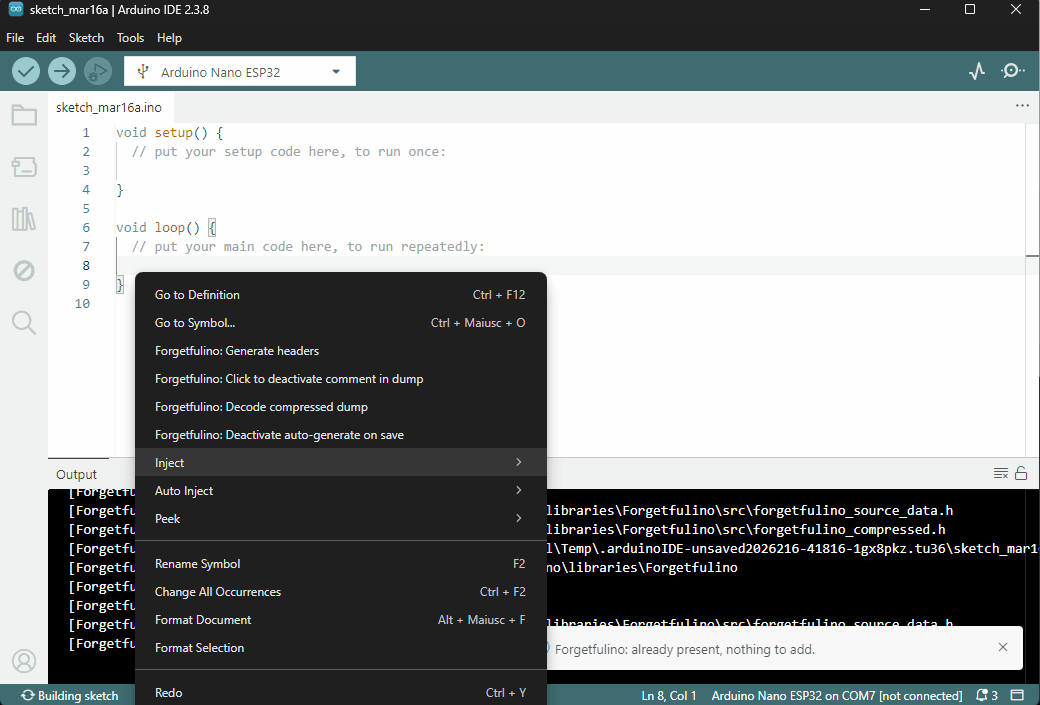Choose Format Document

(x=340, y=619)
